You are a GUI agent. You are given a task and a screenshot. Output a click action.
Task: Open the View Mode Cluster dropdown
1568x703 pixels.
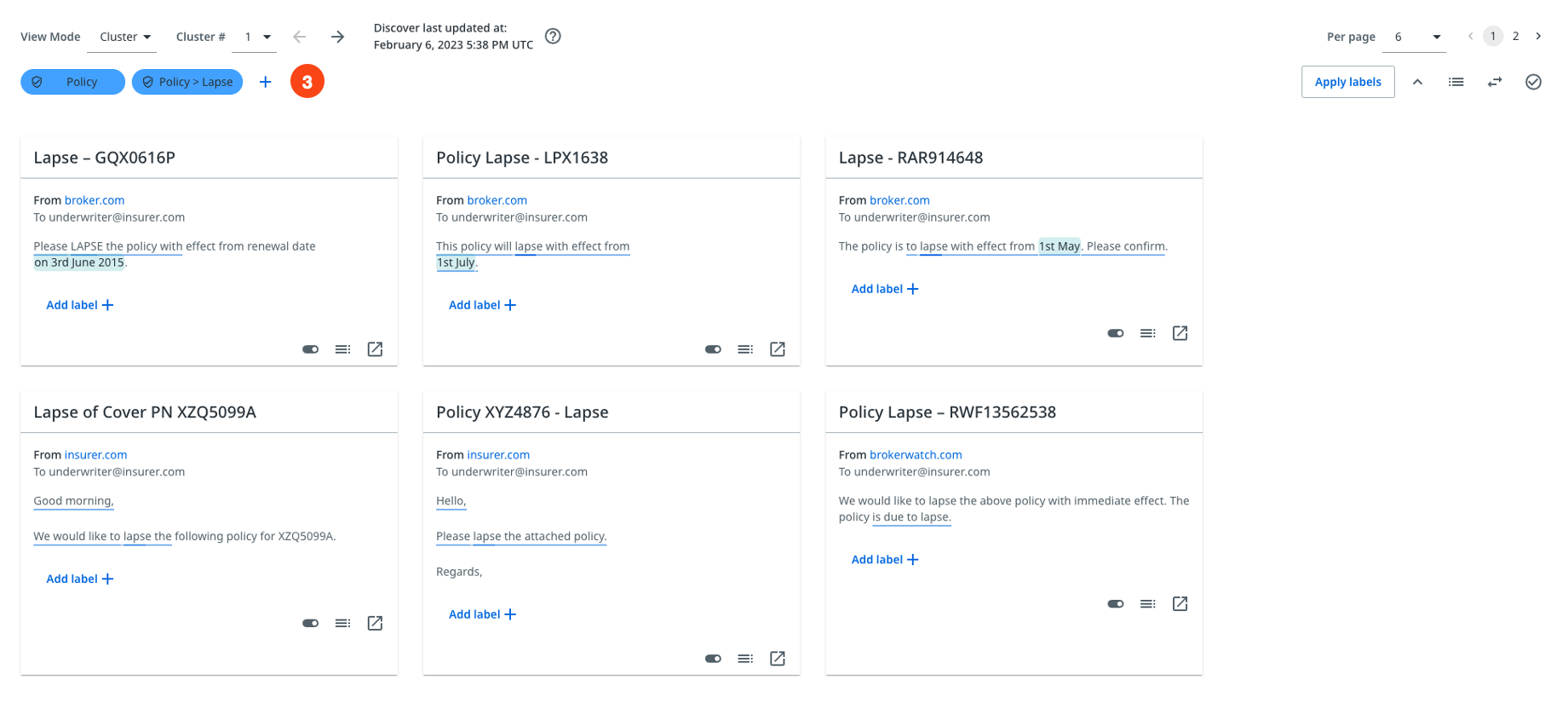pos(124,37)
